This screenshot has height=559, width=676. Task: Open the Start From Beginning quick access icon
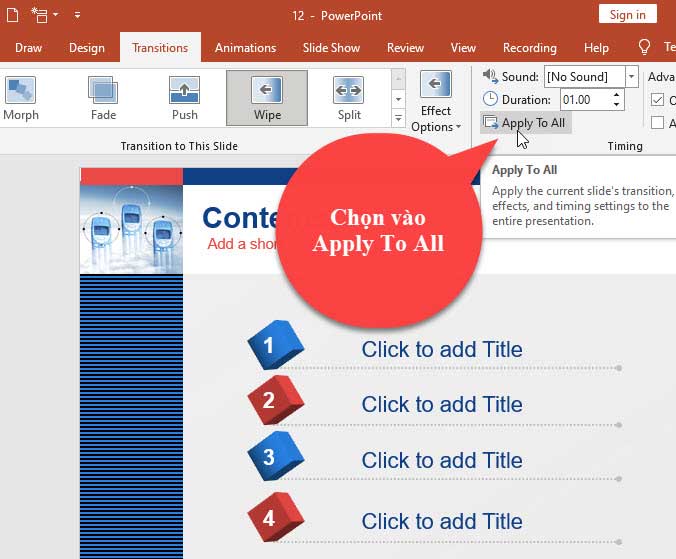[40, 15]
